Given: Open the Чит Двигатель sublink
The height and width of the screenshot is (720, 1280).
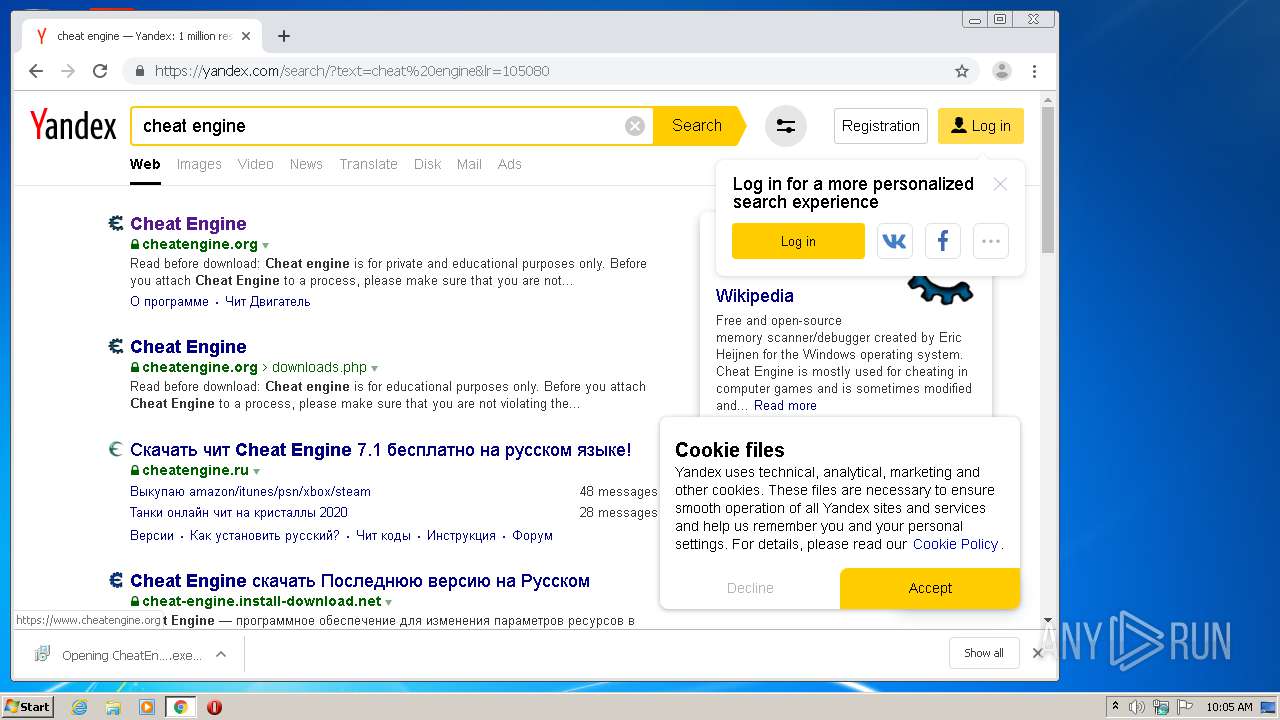Looking at the screenshot, I should (x=268, y=302).
